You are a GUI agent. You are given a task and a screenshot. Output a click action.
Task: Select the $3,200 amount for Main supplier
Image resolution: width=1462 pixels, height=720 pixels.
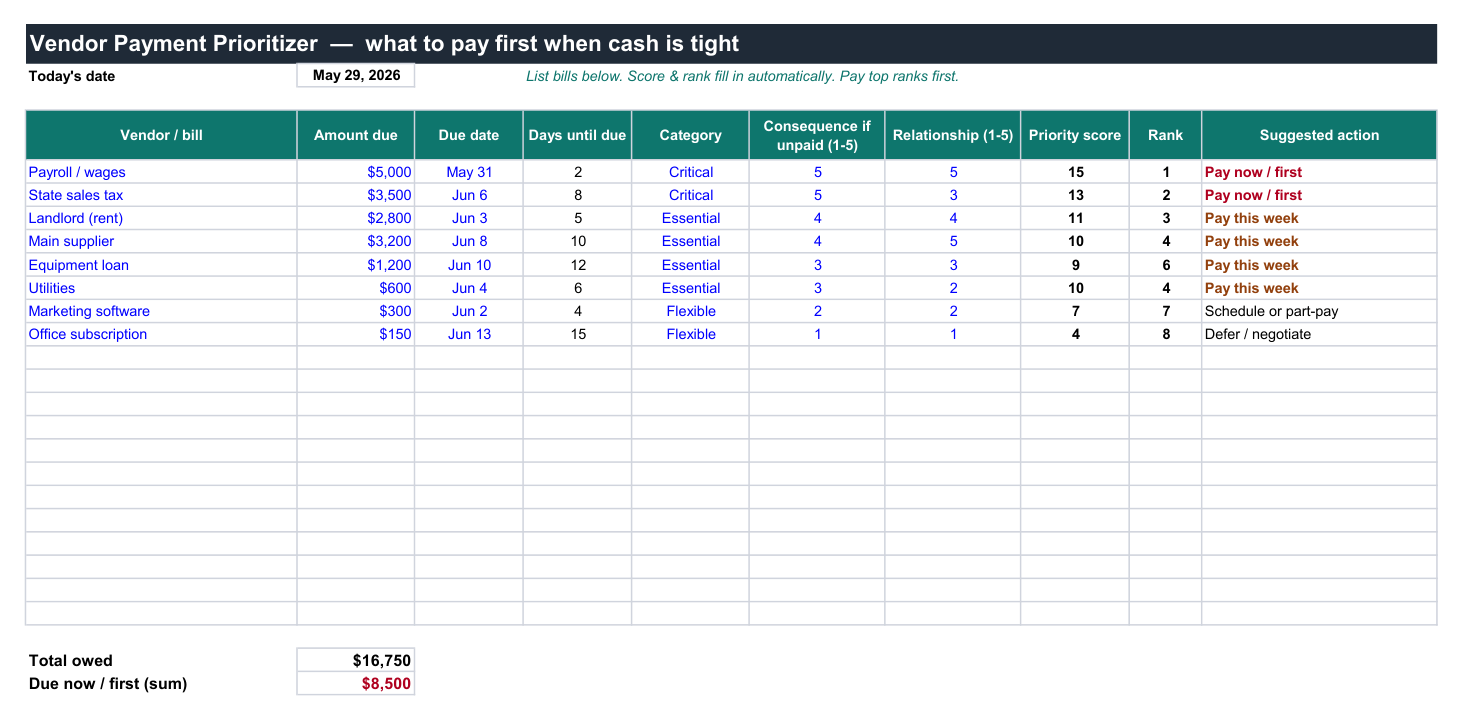tap(356, 241)
